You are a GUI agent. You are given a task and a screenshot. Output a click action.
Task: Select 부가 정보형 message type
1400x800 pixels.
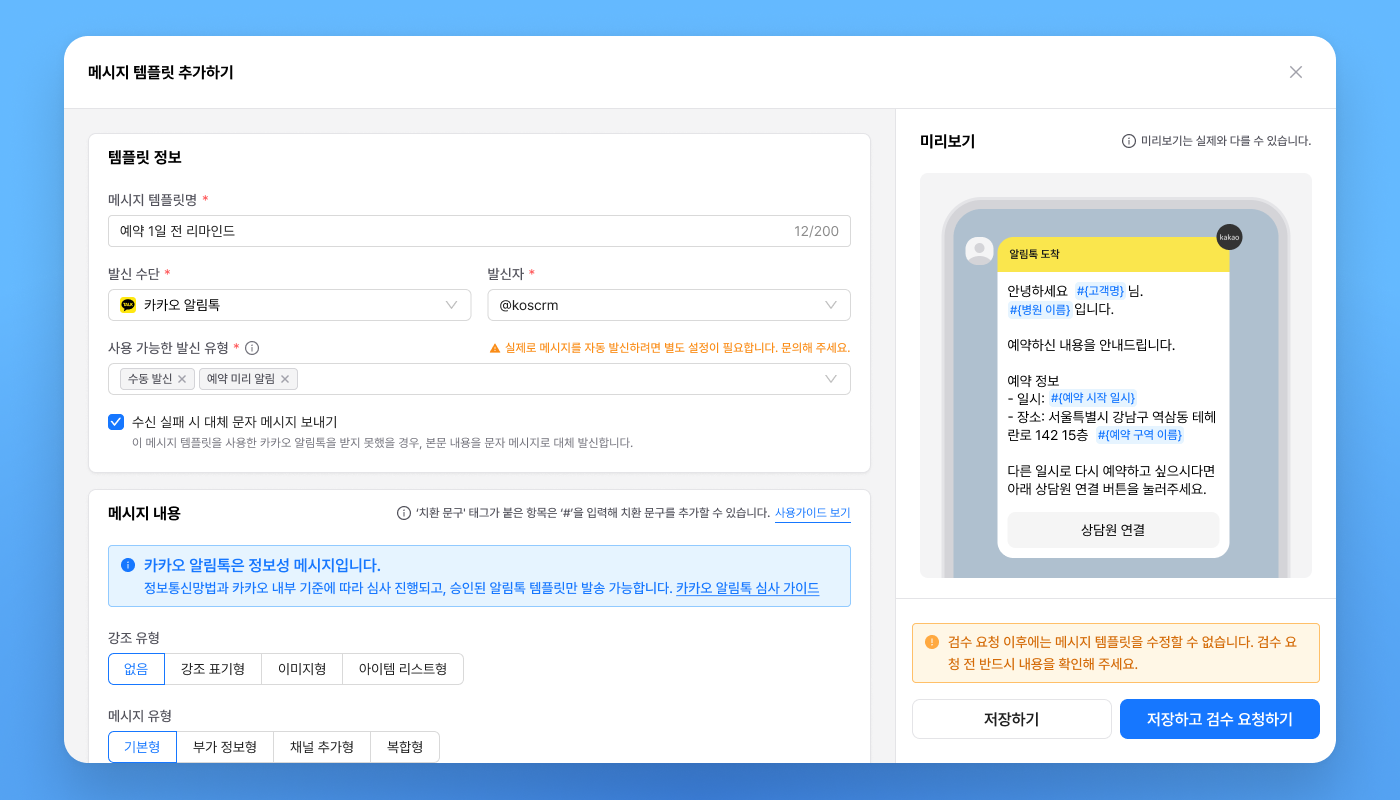click(225, 747)
